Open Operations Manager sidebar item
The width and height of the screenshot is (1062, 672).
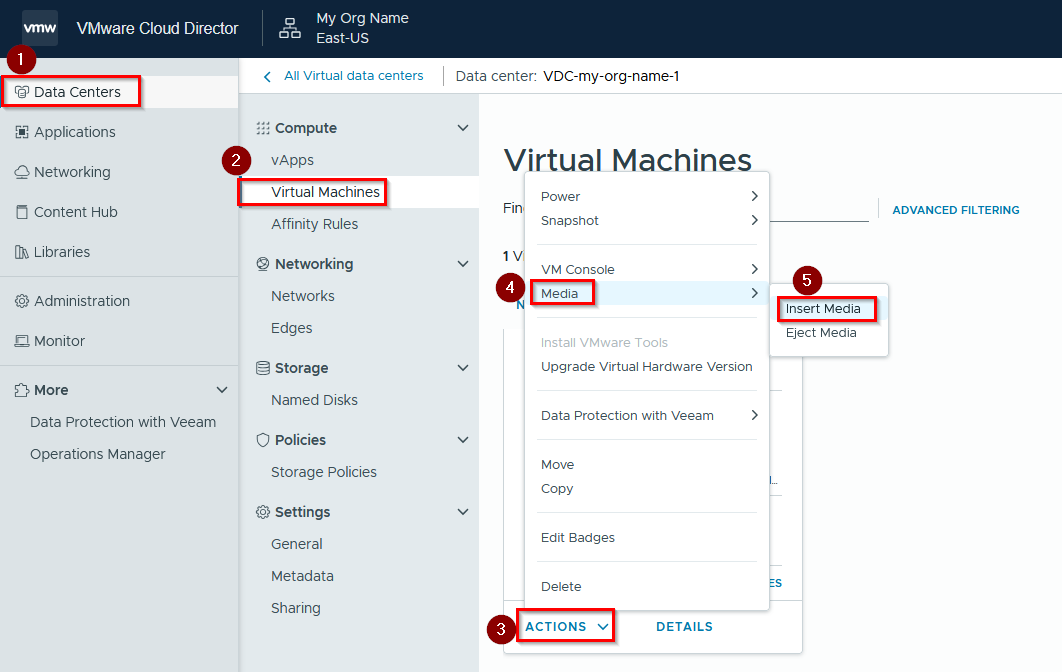pos(98,454)
